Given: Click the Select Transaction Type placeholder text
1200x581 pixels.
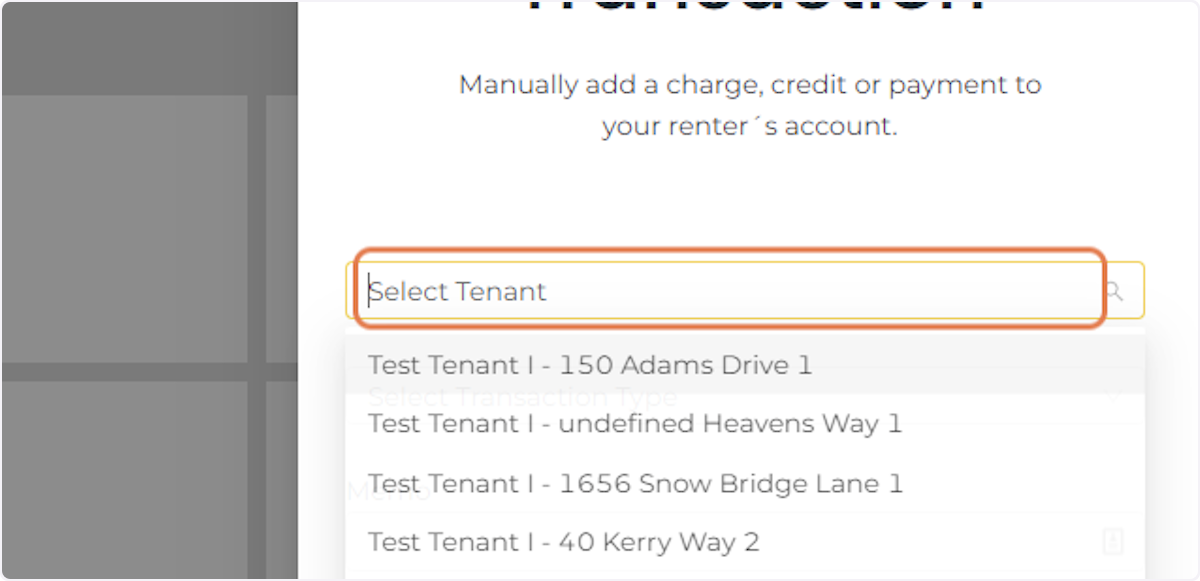Looking at the screenshot, I should click(x=522, y=396).
